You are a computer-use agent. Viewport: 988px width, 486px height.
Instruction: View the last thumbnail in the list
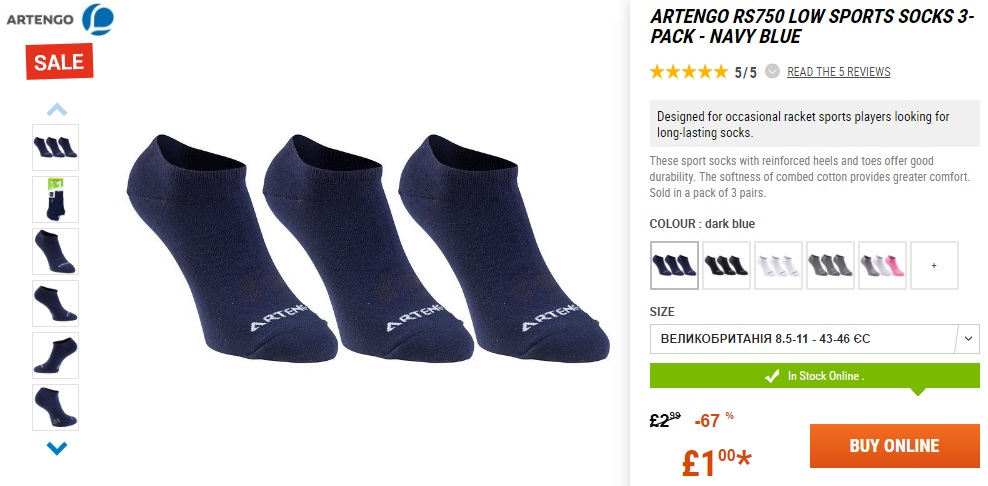[x=55, y=407]
